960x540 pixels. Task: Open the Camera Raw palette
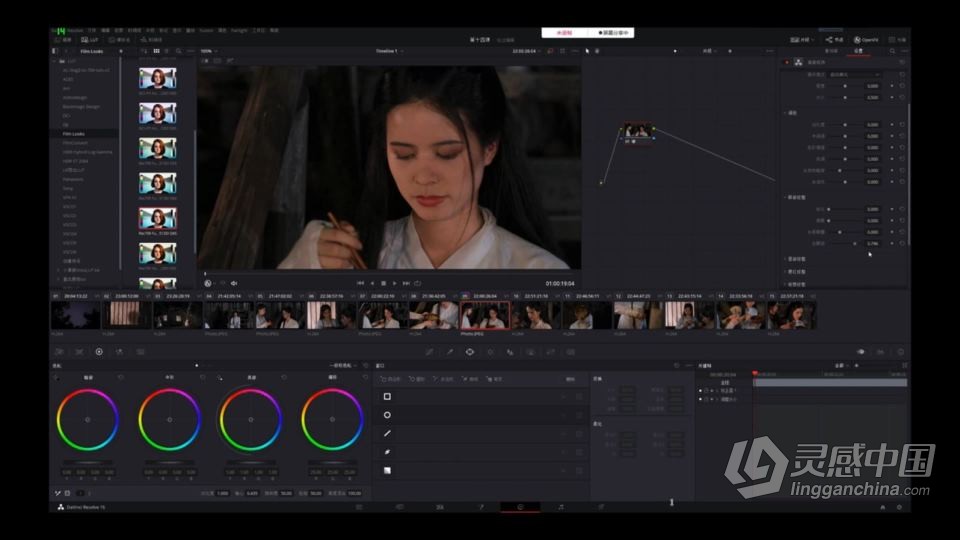pyautogui.click(x=59, y=352)
